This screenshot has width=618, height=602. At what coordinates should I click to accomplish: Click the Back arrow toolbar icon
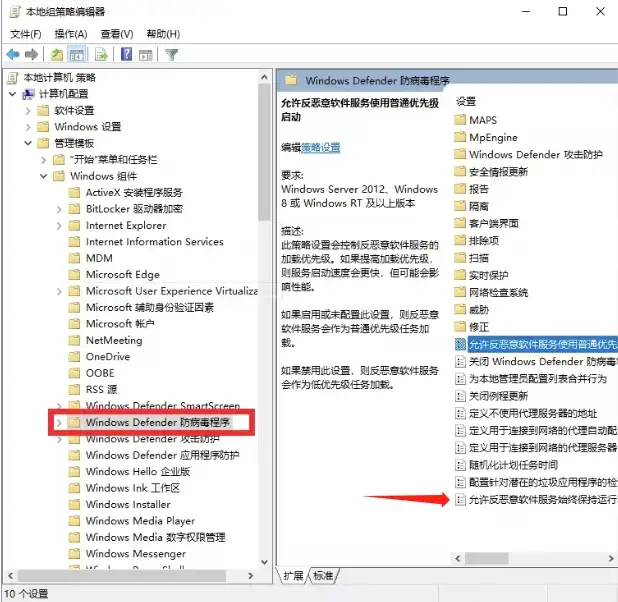[x=13, y=54]
